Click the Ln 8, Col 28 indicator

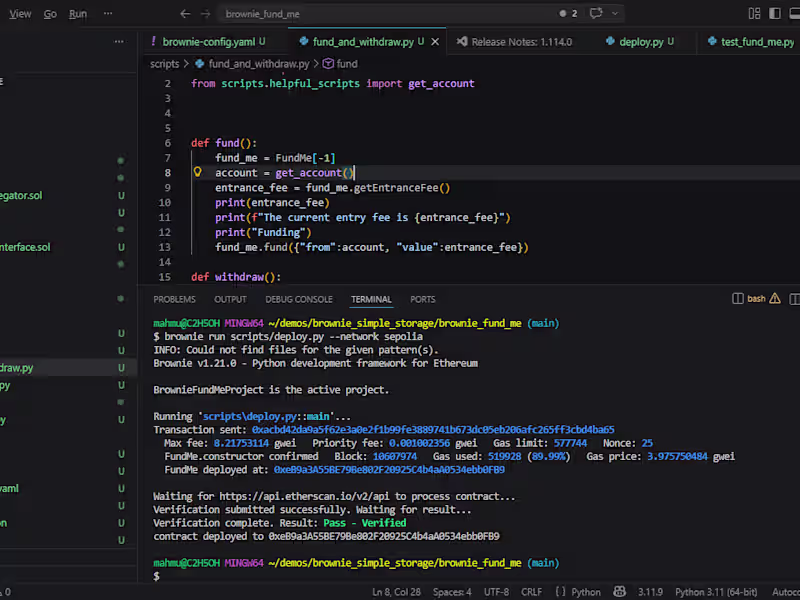[x=396, y=592]
